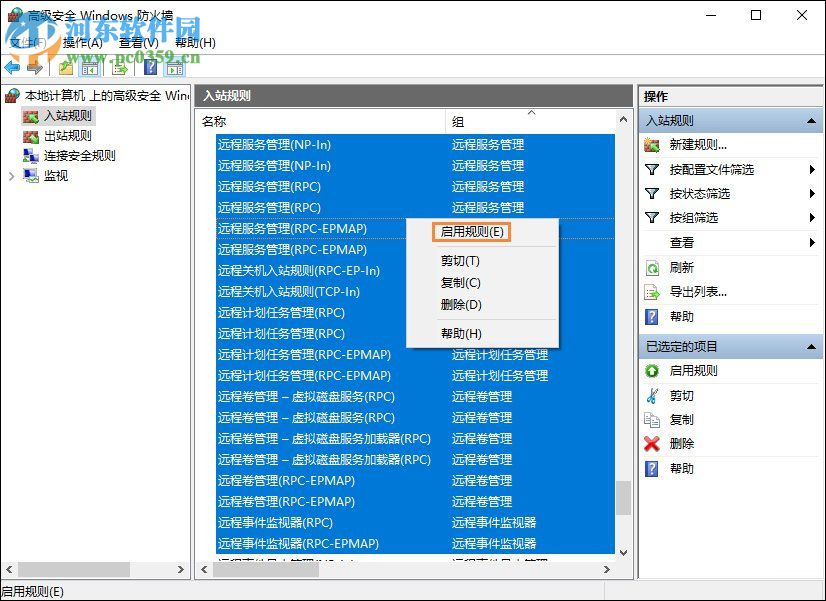Click the Show/Hide Console Tree toolbar icon

coord(90,69)
